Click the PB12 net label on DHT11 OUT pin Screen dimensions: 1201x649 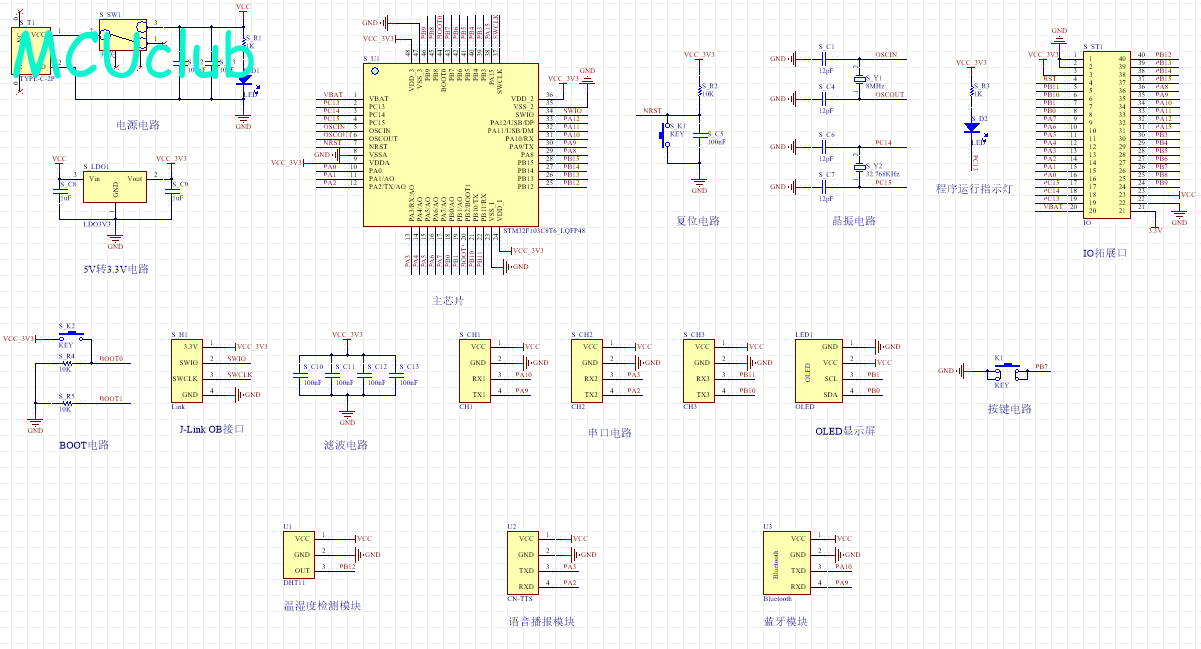347,567
